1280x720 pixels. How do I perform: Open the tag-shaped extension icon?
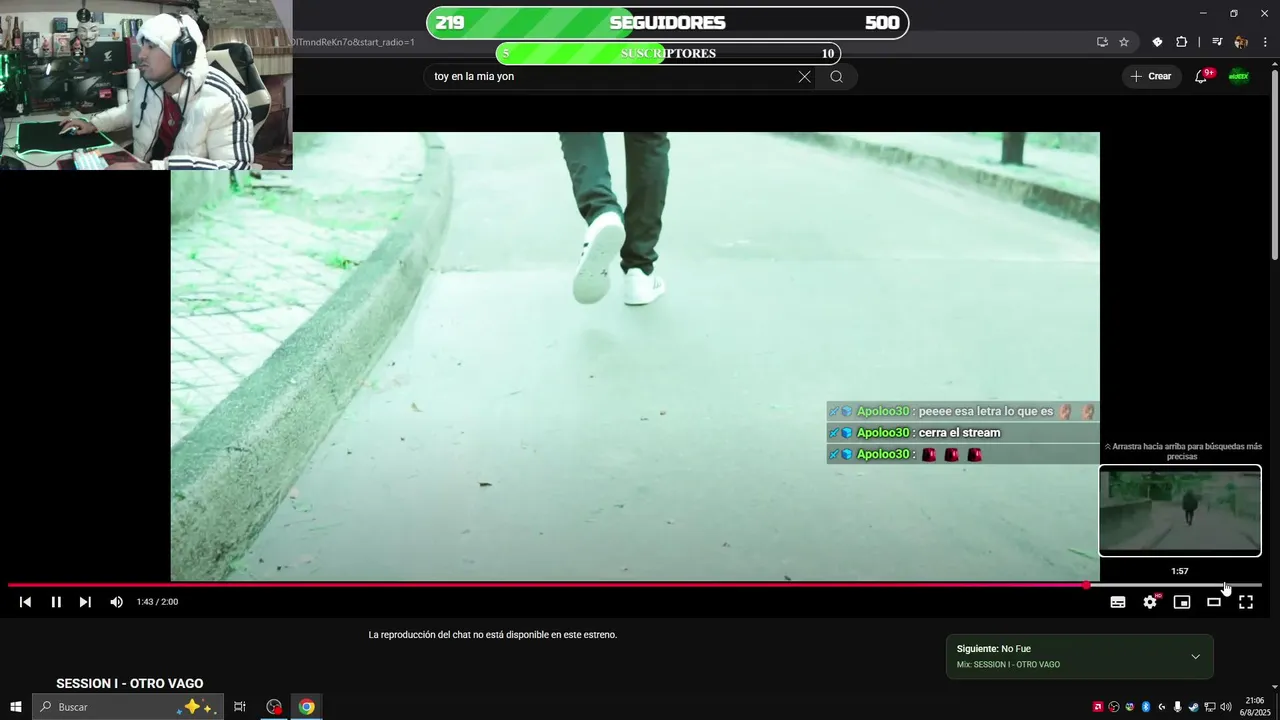coord(1157,42)
